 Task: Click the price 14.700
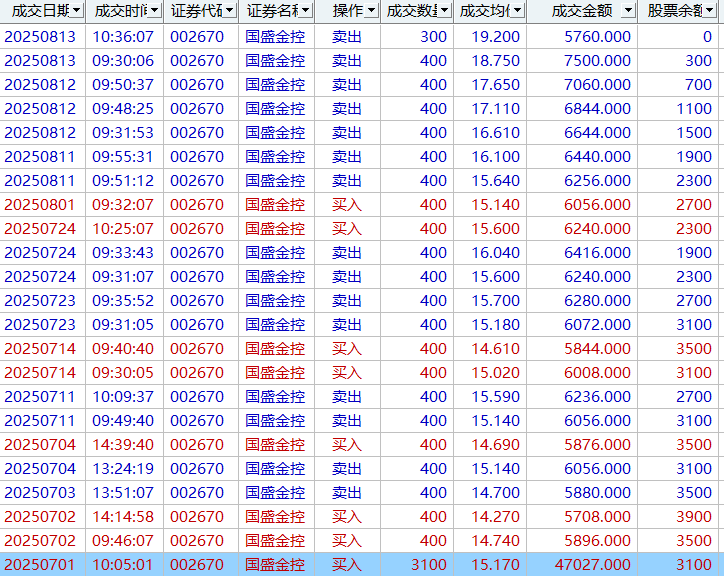tap(495, 493)
